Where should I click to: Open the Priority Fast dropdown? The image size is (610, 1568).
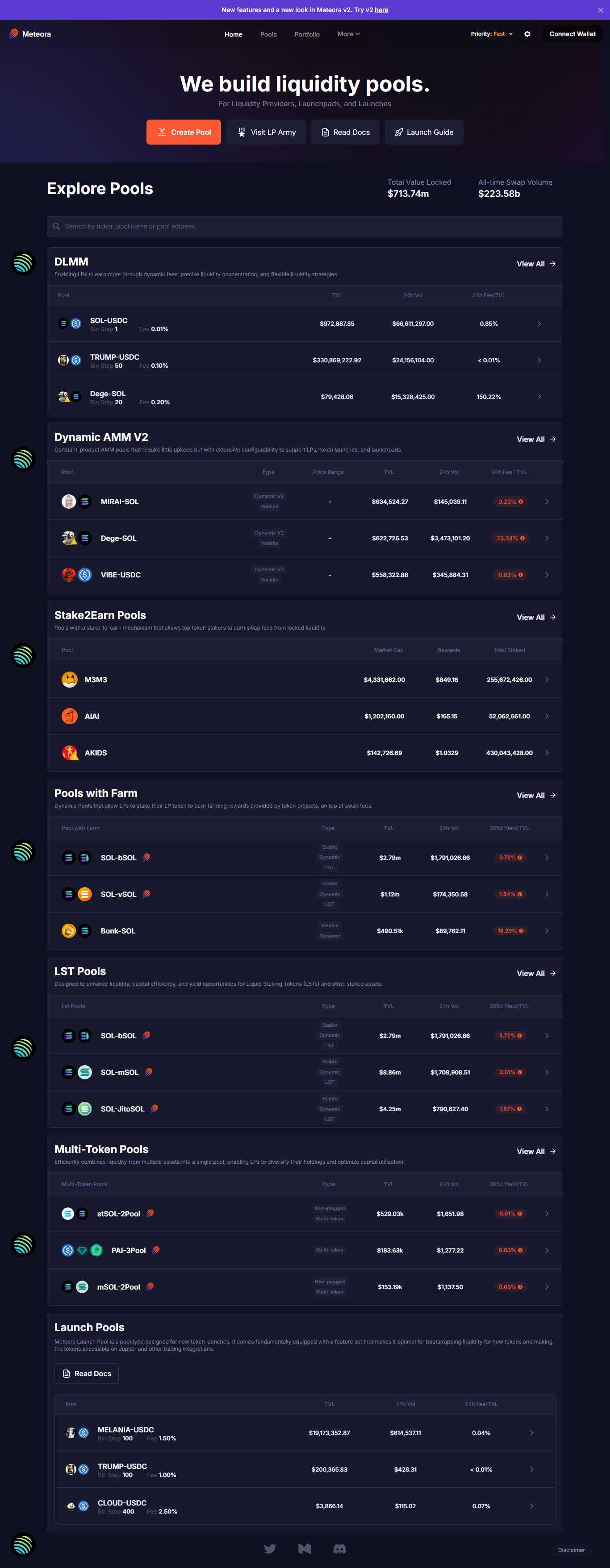[492, 34]
